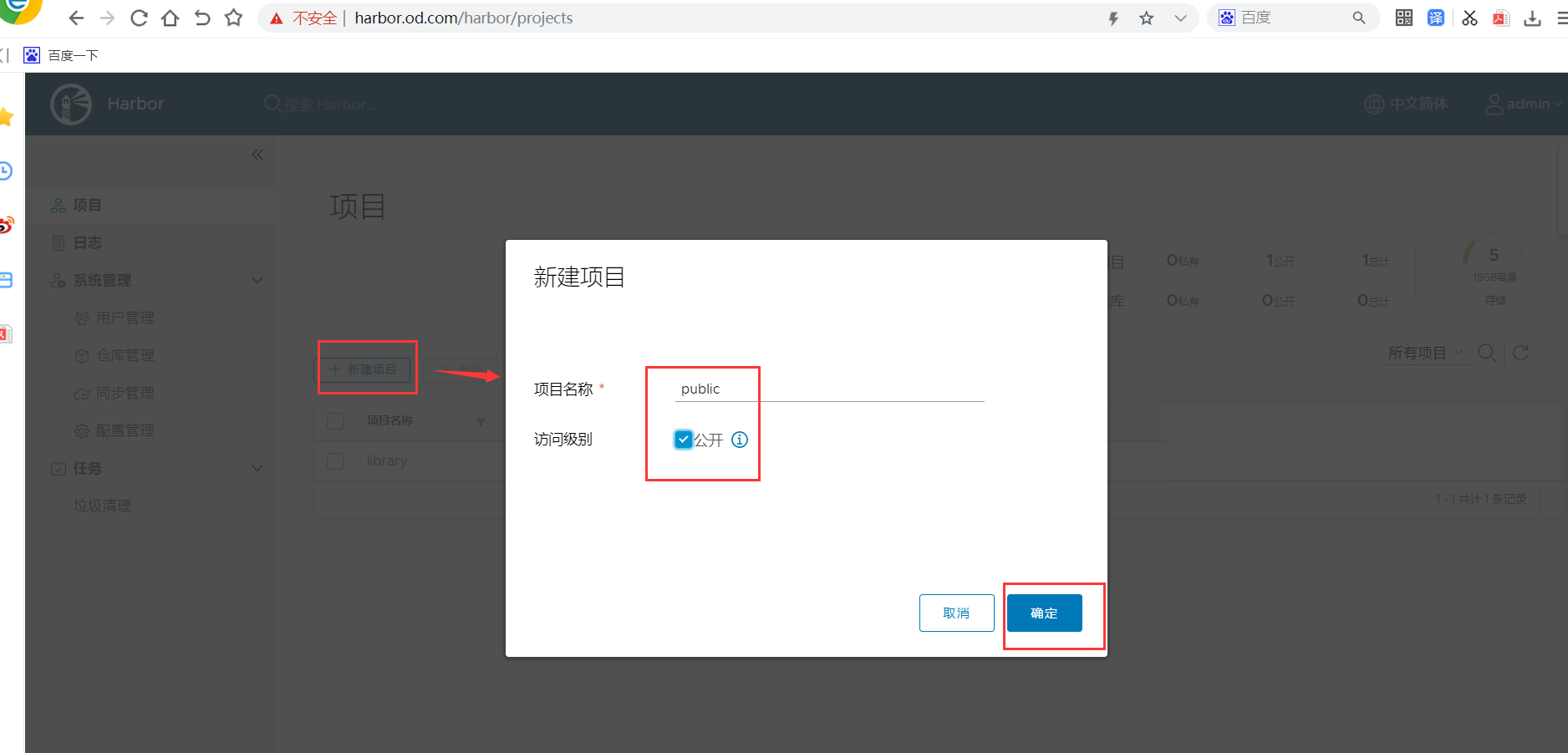
Task: Click the favorite star in address bar
Action: point(1147,18)
